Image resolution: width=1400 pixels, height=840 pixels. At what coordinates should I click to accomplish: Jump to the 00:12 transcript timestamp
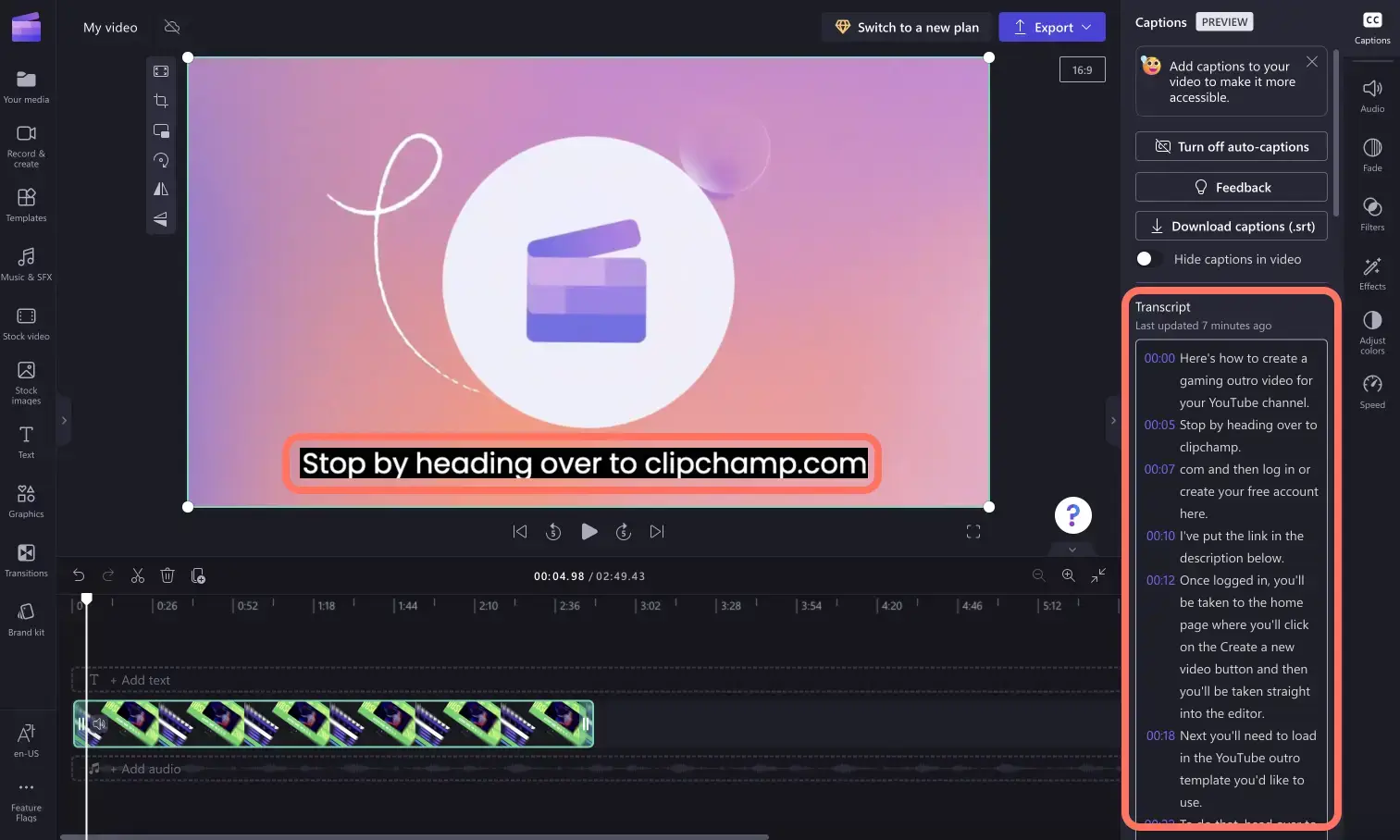(x=1159, y=580)
